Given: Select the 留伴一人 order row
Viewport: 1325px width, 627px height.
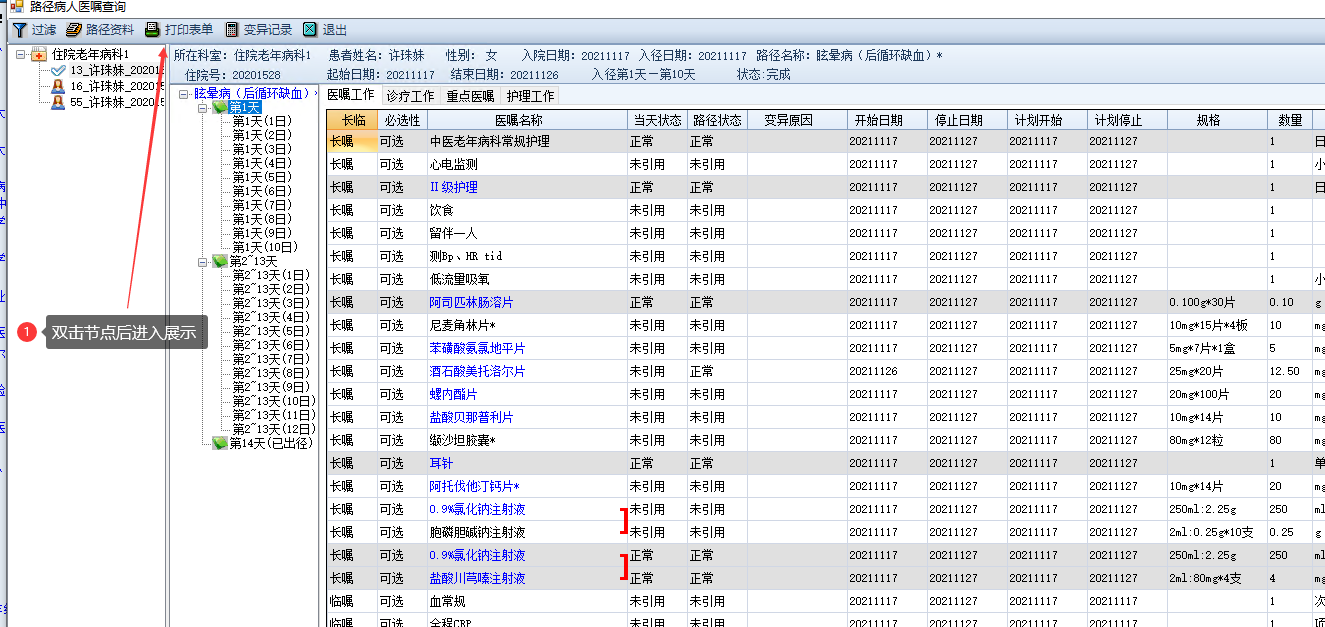Looking at the screenshot, I should point(826,233).
